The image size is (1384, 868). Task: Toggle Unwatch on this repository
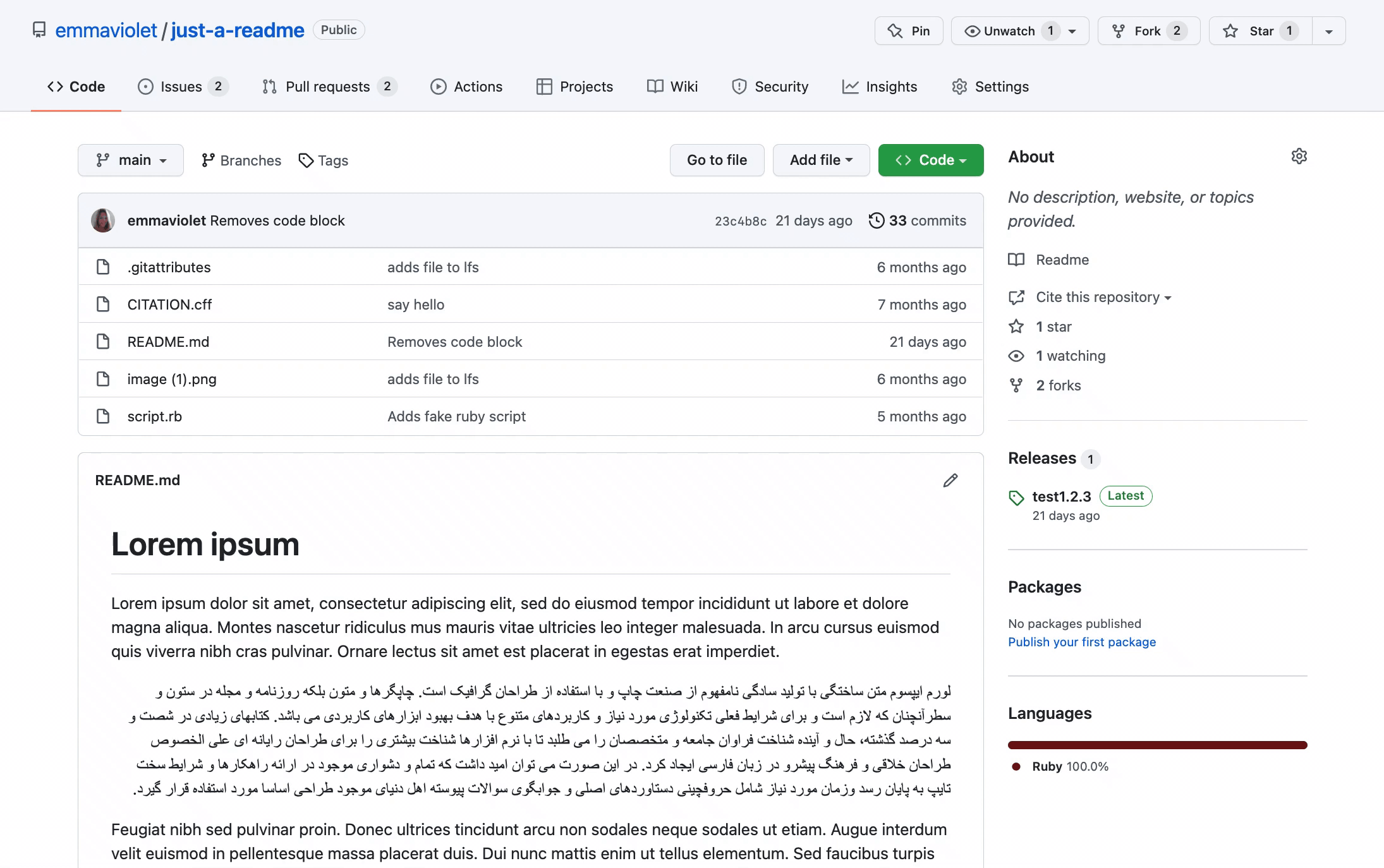1020,31
